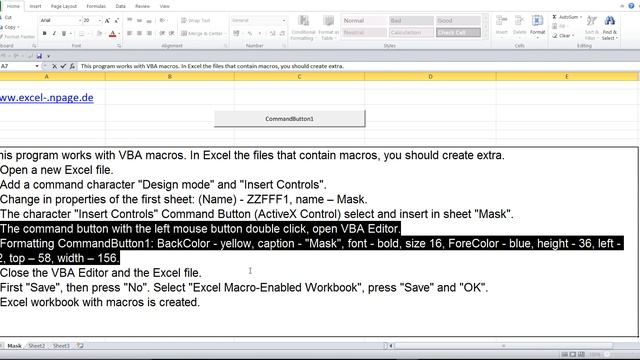Open the Clear dropdown
The width and height of the screenshot is (640, 360).
click(563, 36)
